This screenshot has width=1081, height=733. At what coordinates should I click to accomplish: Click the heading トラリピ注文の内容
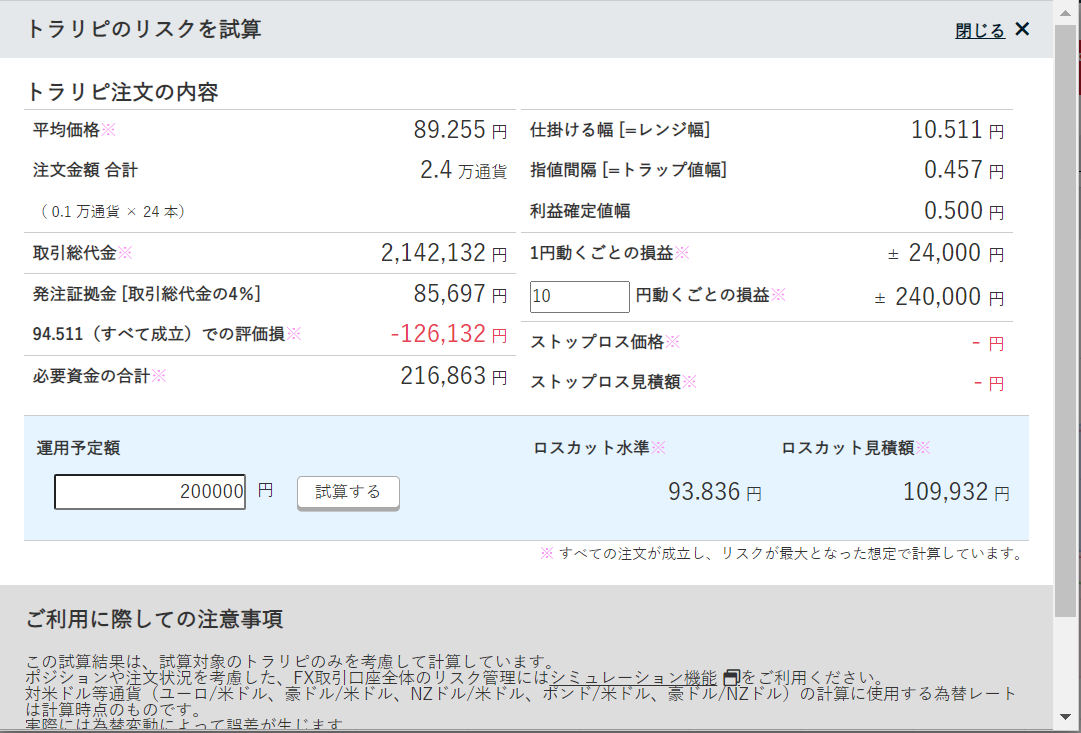[123, 92]
